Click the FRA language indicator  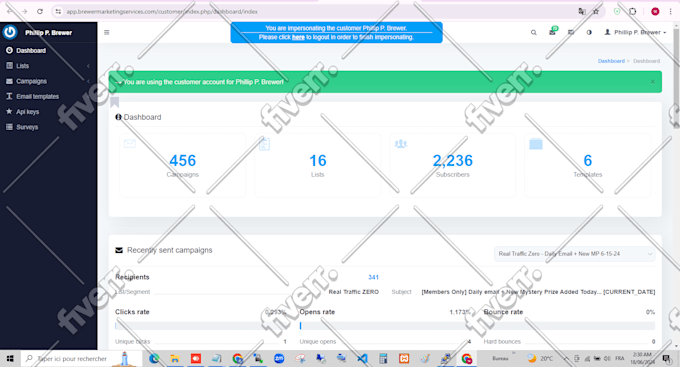(620, 358)
